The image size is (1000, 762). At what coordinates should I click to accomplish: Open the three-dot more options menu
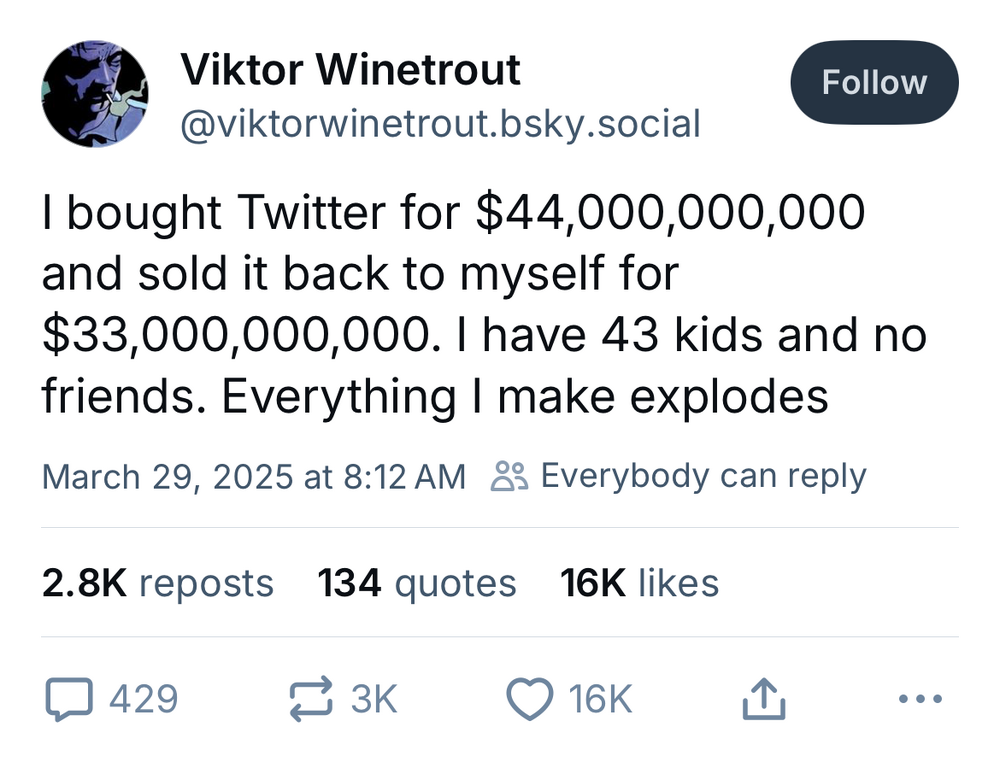pyautogui.click(x=919, y=699)
